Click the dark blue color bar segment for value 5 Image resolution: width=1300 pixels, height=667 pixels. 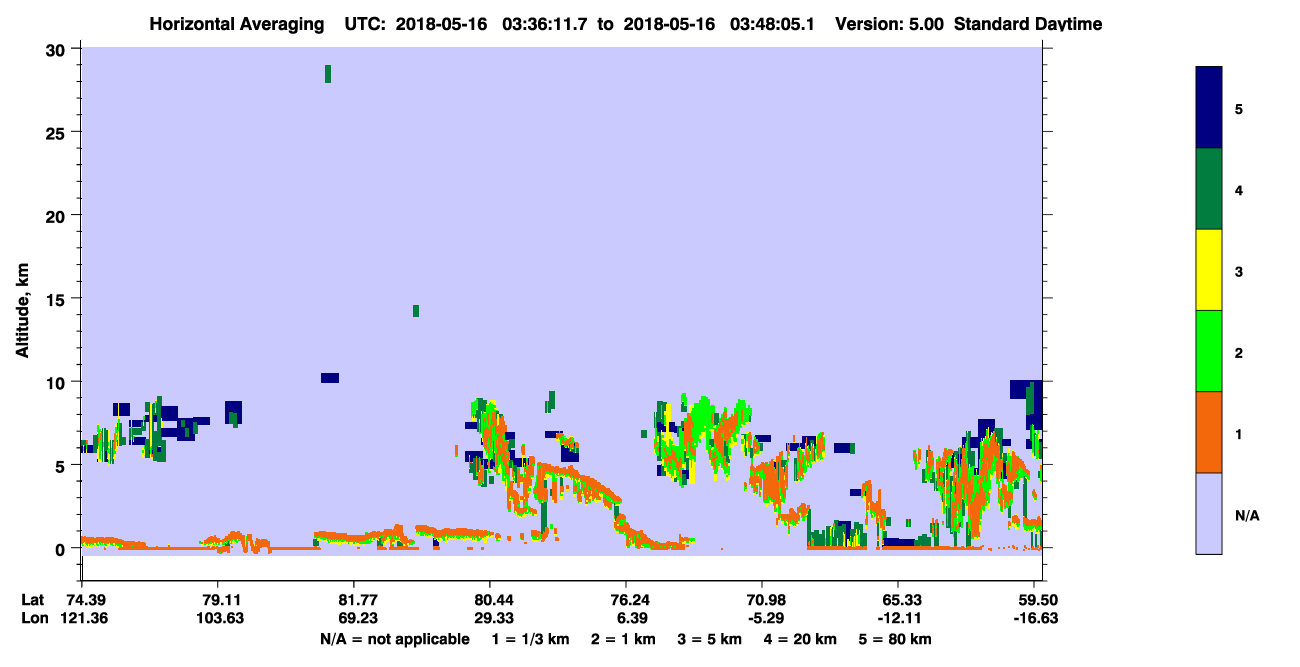[1209, 107]
